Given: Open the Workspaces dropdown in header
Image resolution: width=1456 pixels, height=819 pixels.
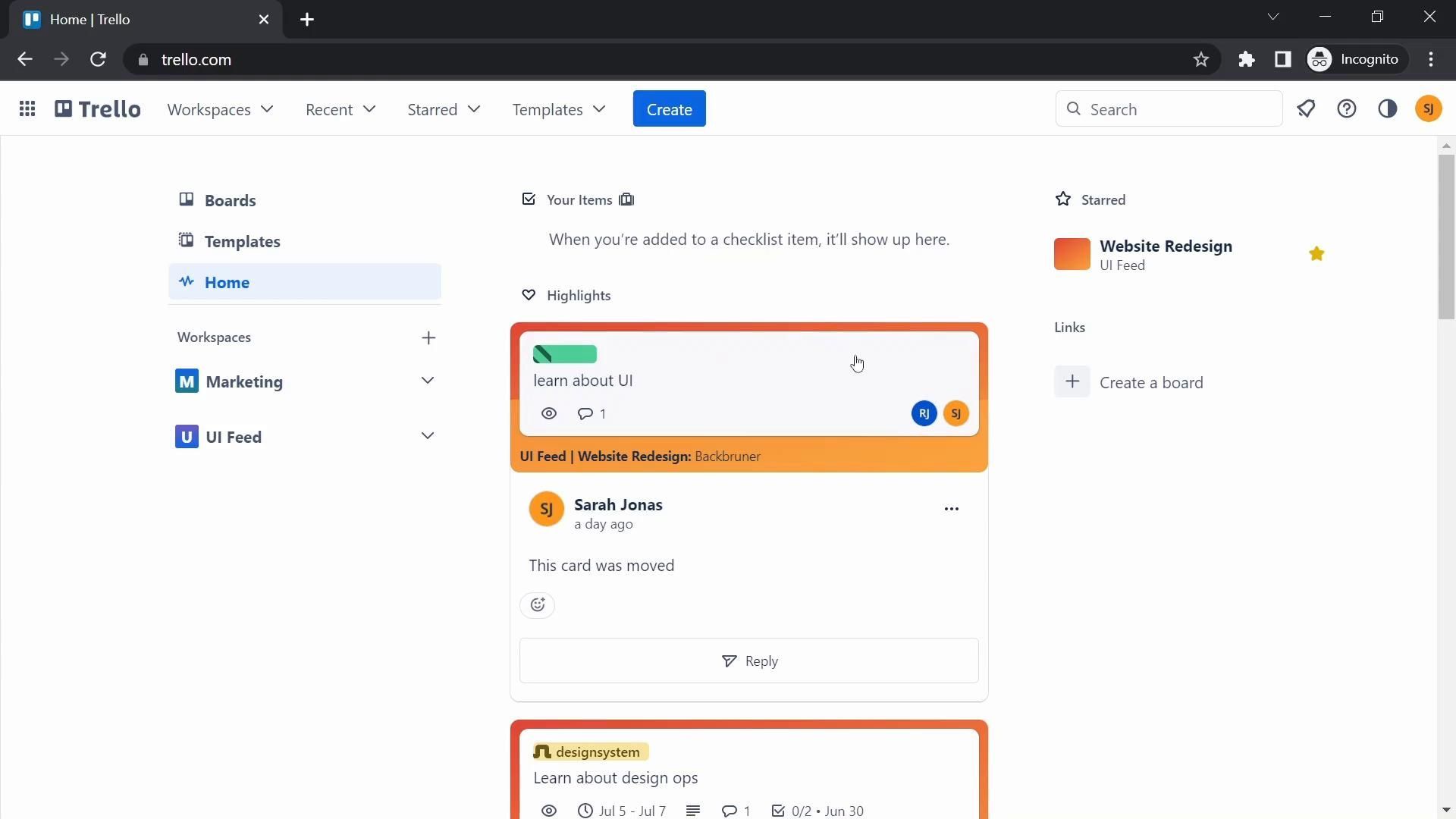Looking at the screenshot, I should [220, 110].
